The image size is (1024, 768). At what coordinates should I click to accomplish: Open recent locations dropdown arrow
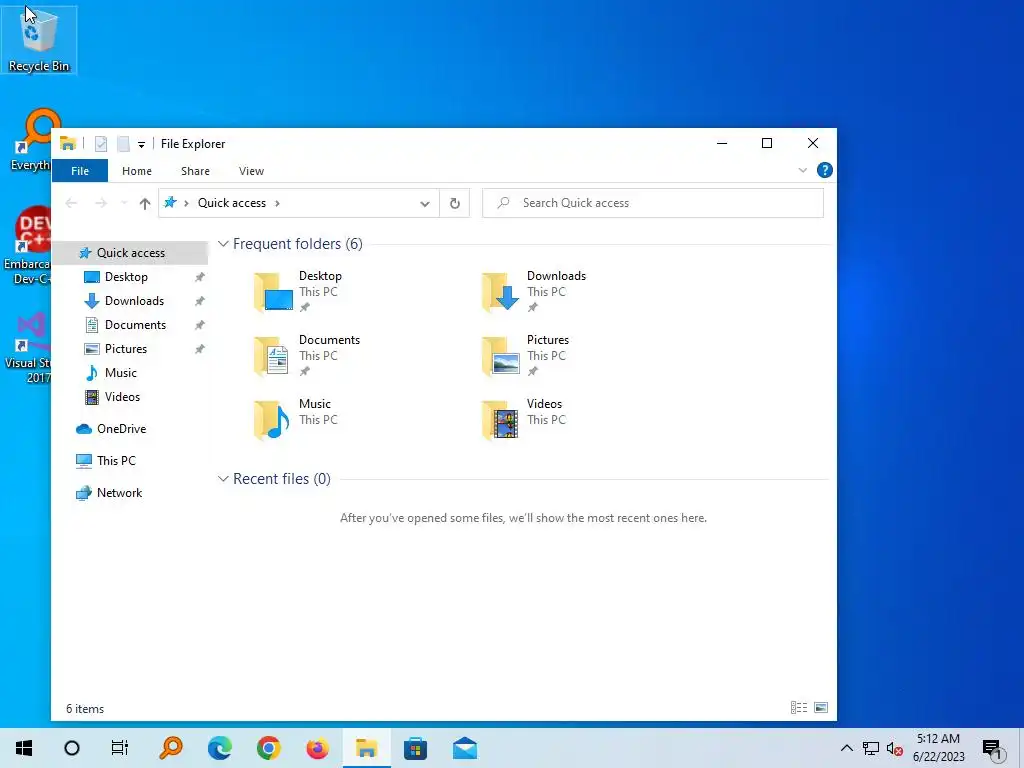click(124, 203)
